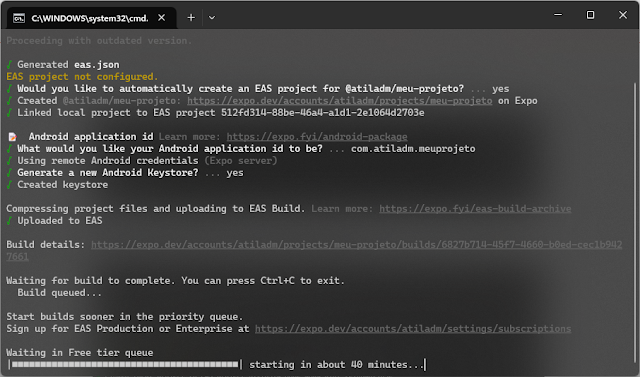Open a new terminal tab

191,18
